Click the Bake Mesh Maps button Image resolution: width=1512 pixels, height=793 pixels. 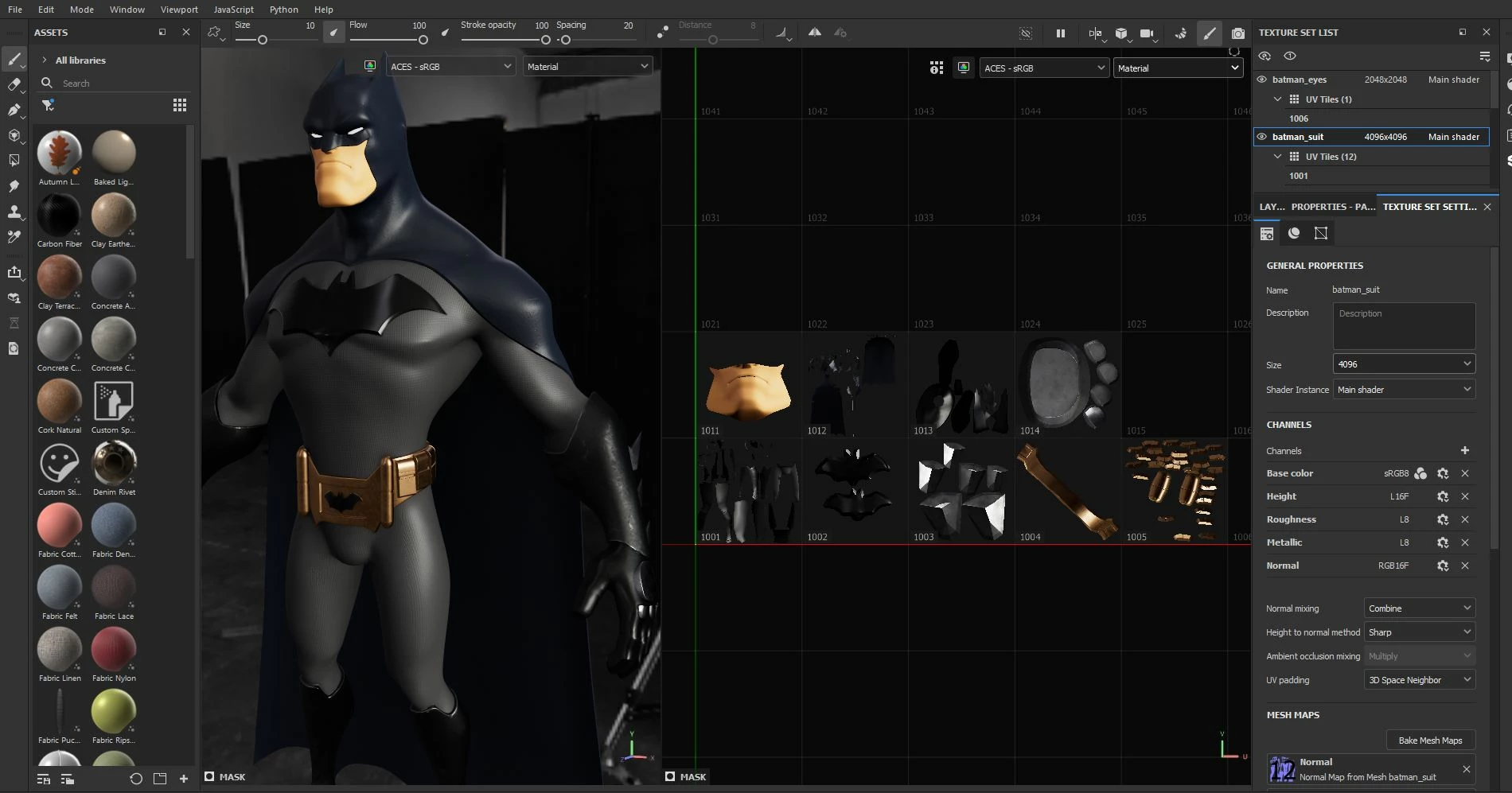1430,741
